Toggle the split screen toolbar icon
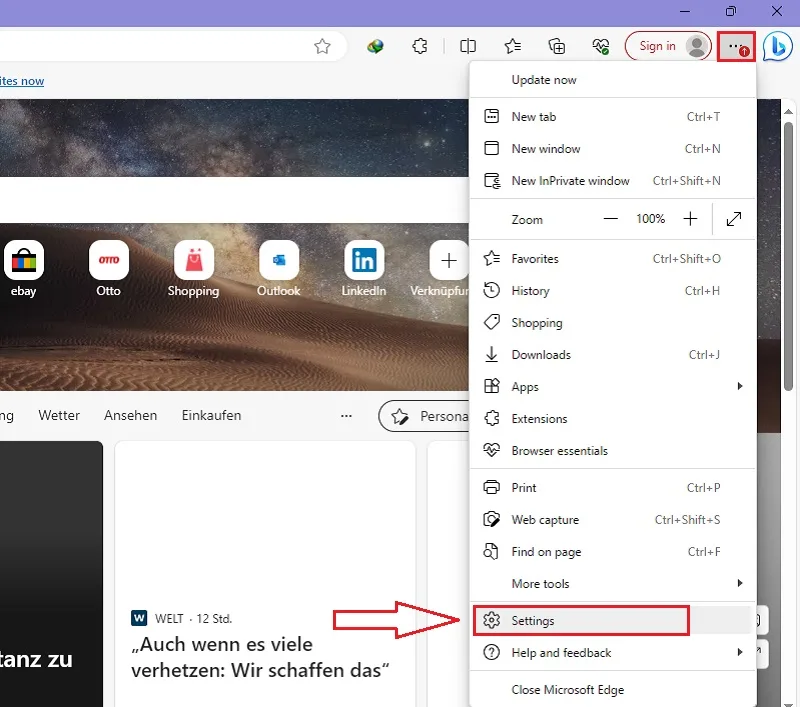800x707 pixels. click(468, 46)
